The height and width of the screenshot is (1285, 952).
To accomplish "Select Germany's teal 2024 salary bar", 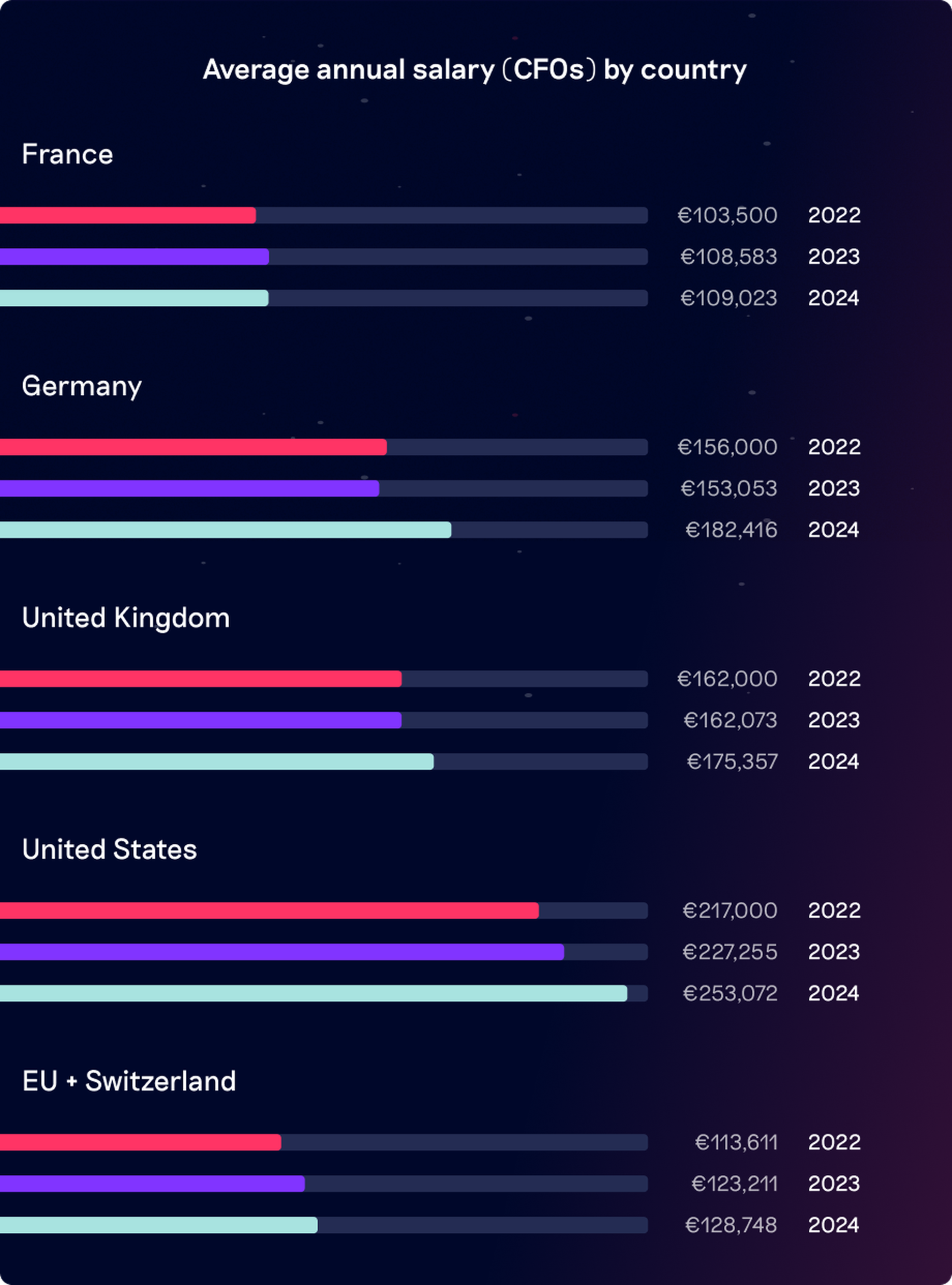I will [x=225, y=530].
